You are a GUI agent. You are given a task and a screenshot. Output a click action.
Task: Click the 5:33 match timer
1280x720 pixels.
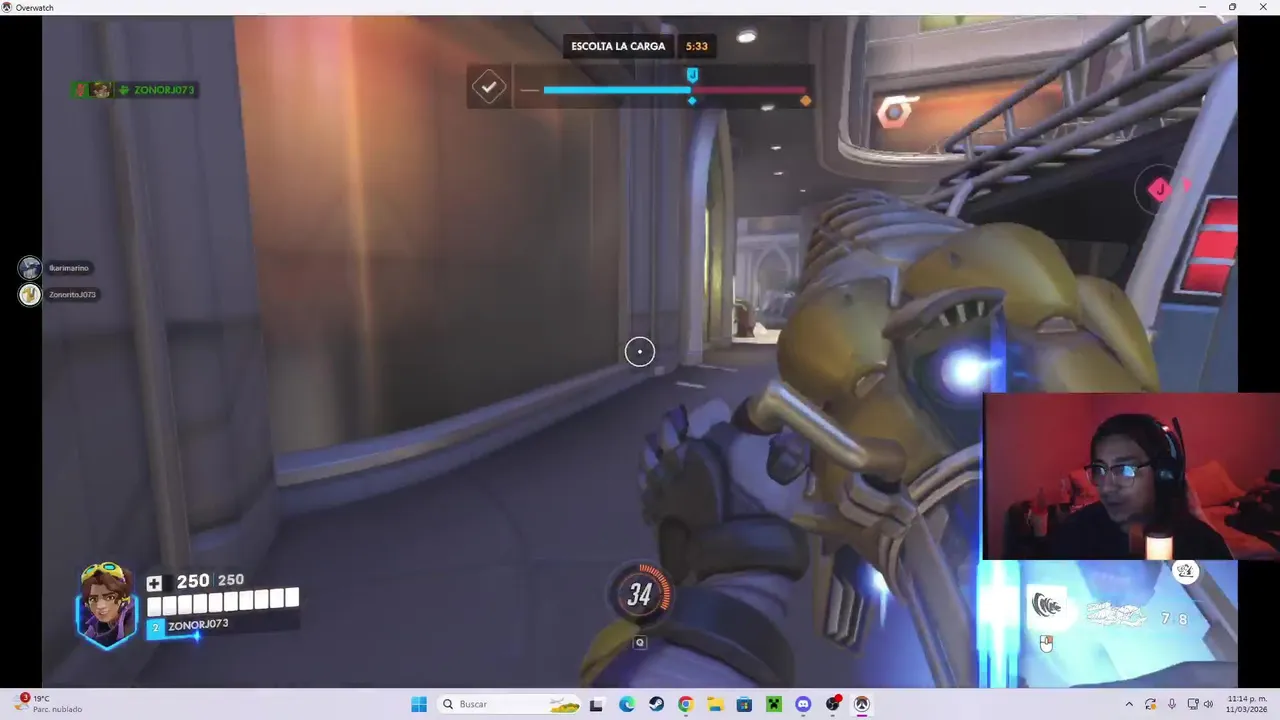(x=696, y=46)
